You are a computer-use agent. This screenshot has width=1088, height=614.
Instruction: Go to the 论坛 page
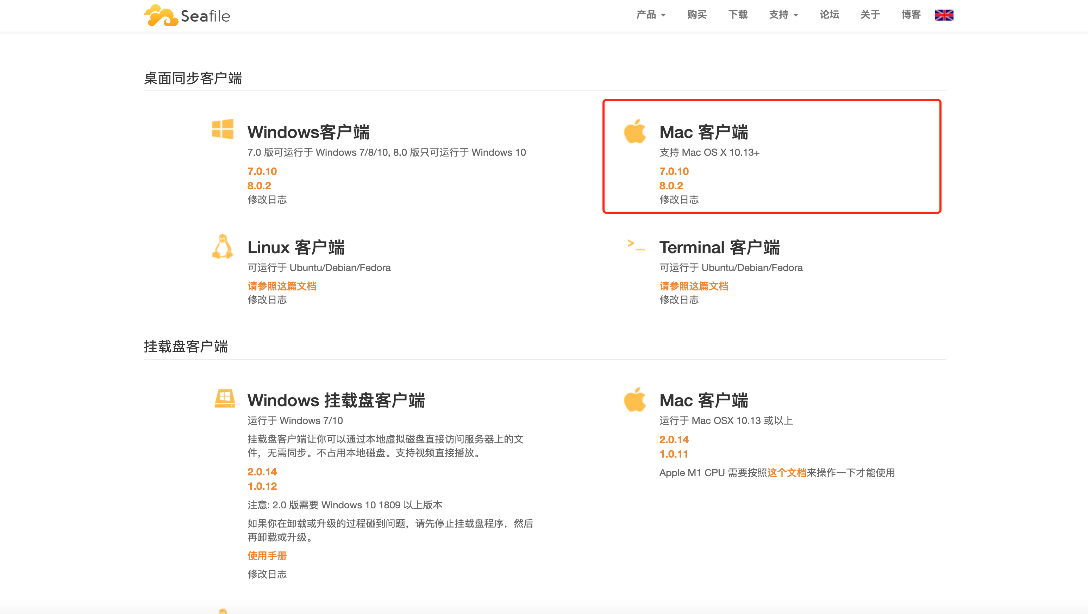[x=829, y=15]
